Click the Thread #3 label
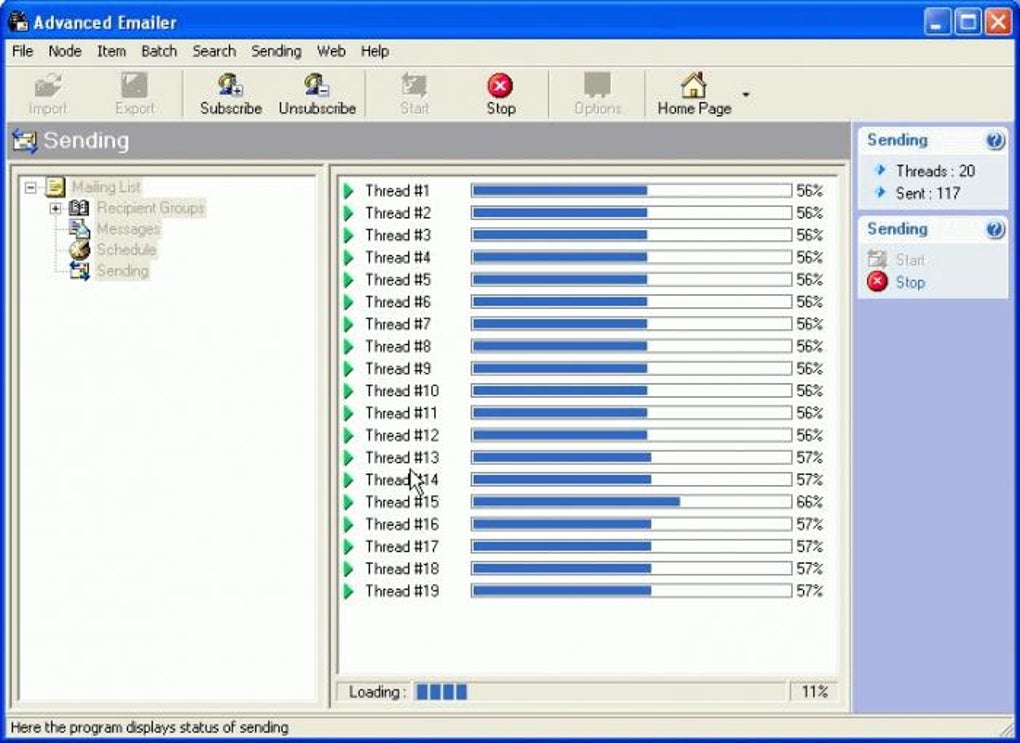This screenshot has width=1020, height=743. coord(397,236)
